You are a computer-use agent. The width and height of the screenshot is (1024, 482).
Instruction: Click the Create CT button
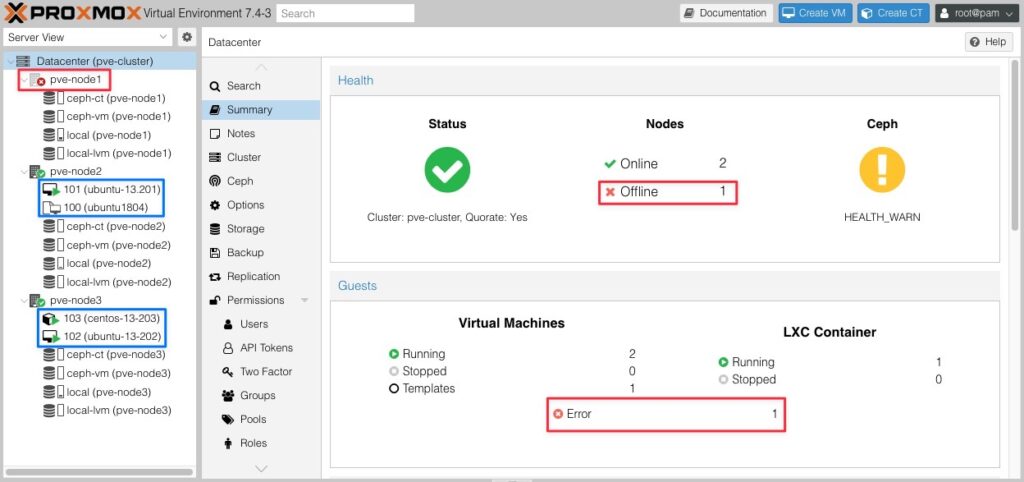pos(893,13)
